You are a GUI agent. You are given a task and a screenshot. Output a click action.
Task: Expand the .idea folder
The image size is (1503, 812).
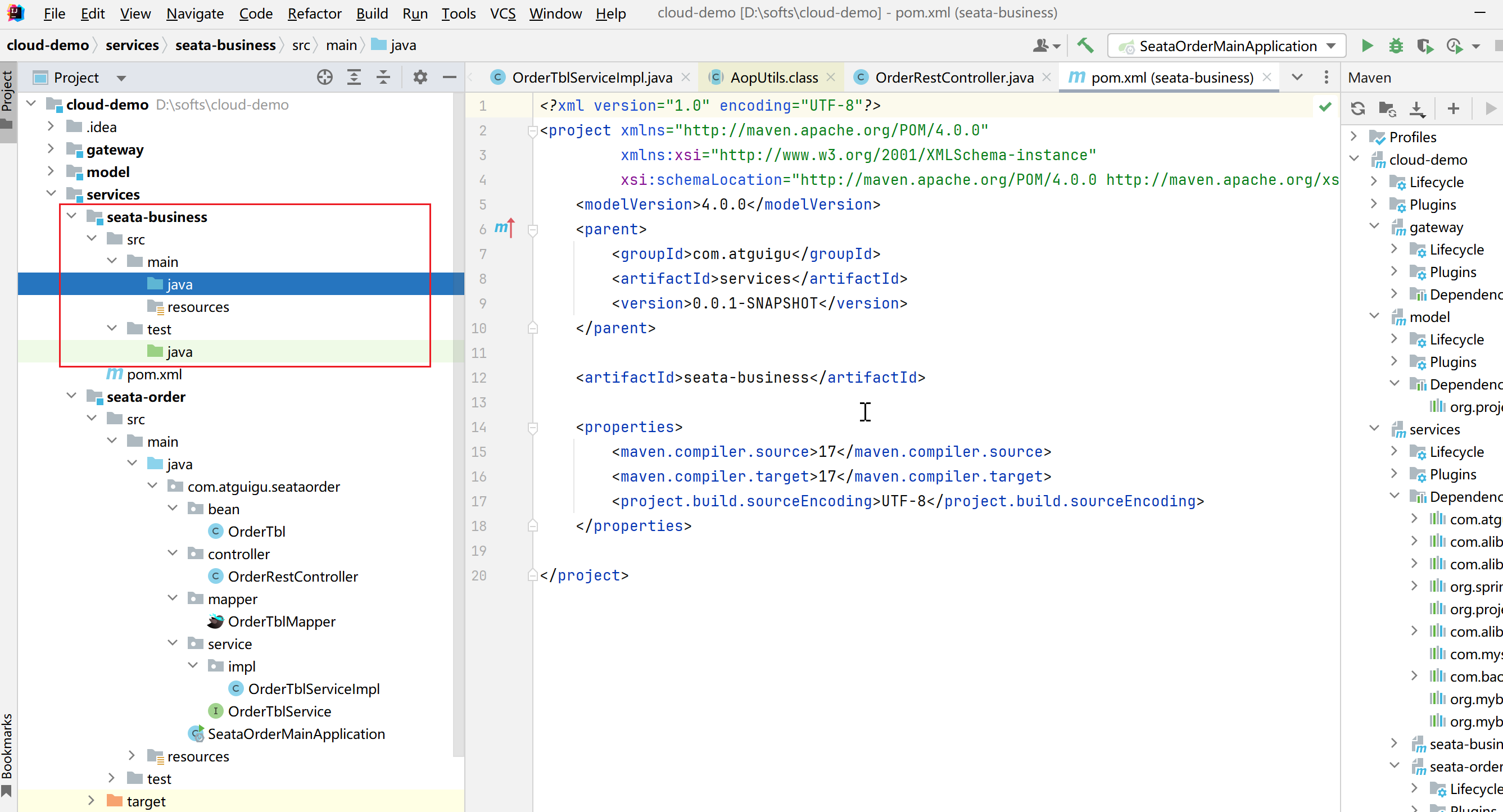pyautogui.click(x=51, y=126)
